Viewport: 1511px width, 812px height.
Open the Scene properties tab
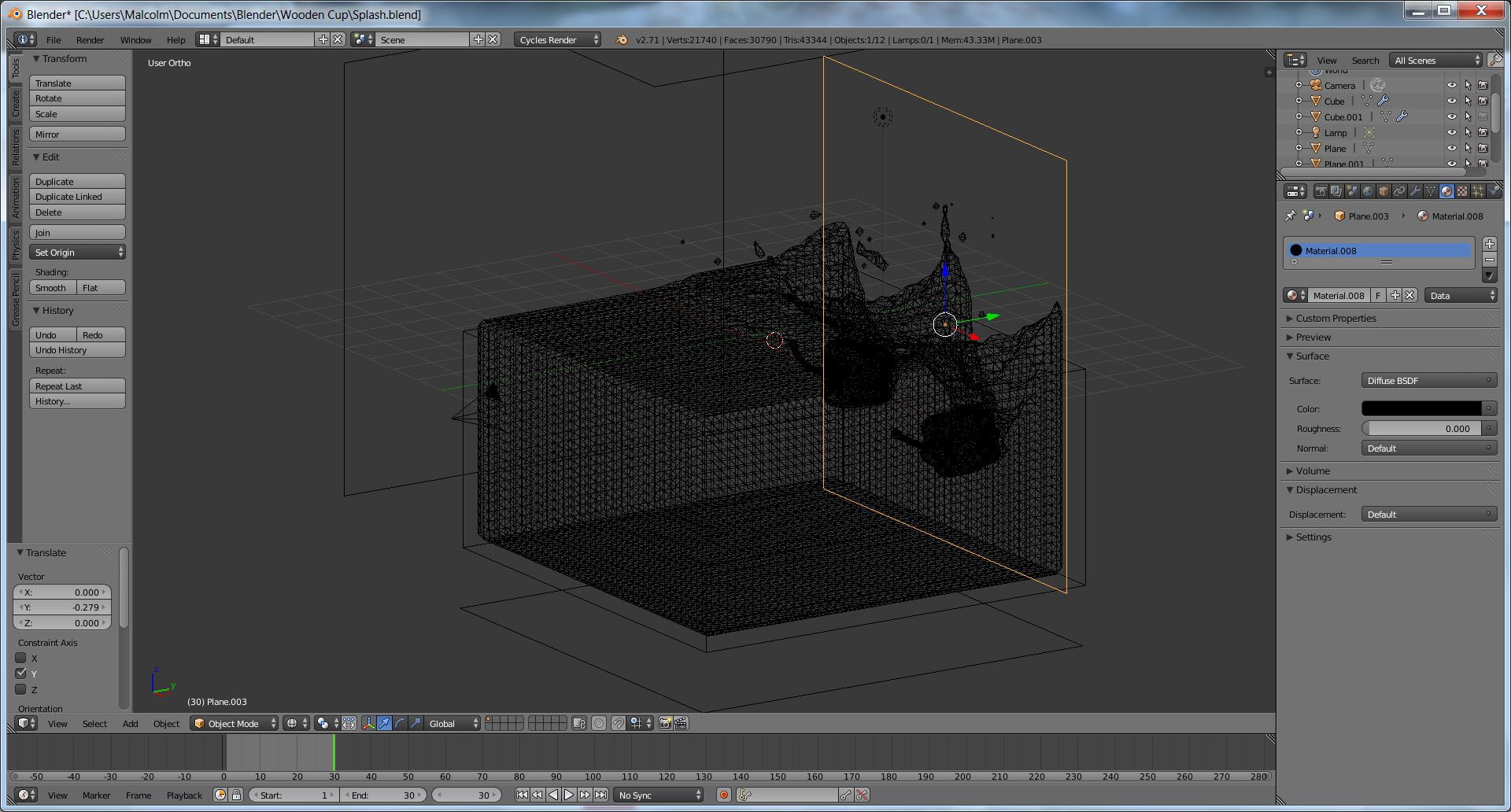(1352, 191)
